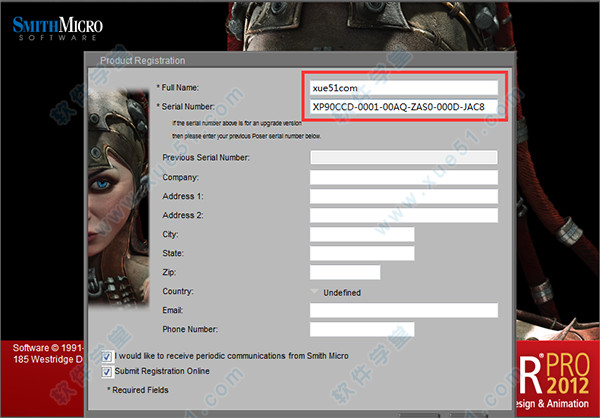
Task: Focus the Phone Number field
Action: [x=362, y=329]
